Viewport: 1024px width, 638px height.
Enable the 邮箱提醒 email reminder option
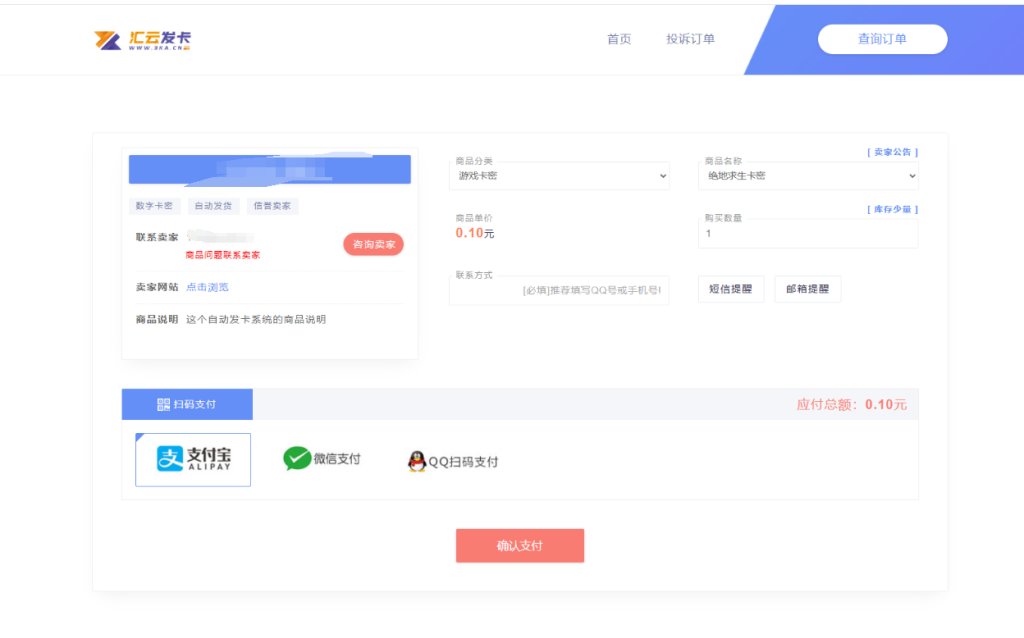point(807,288)
